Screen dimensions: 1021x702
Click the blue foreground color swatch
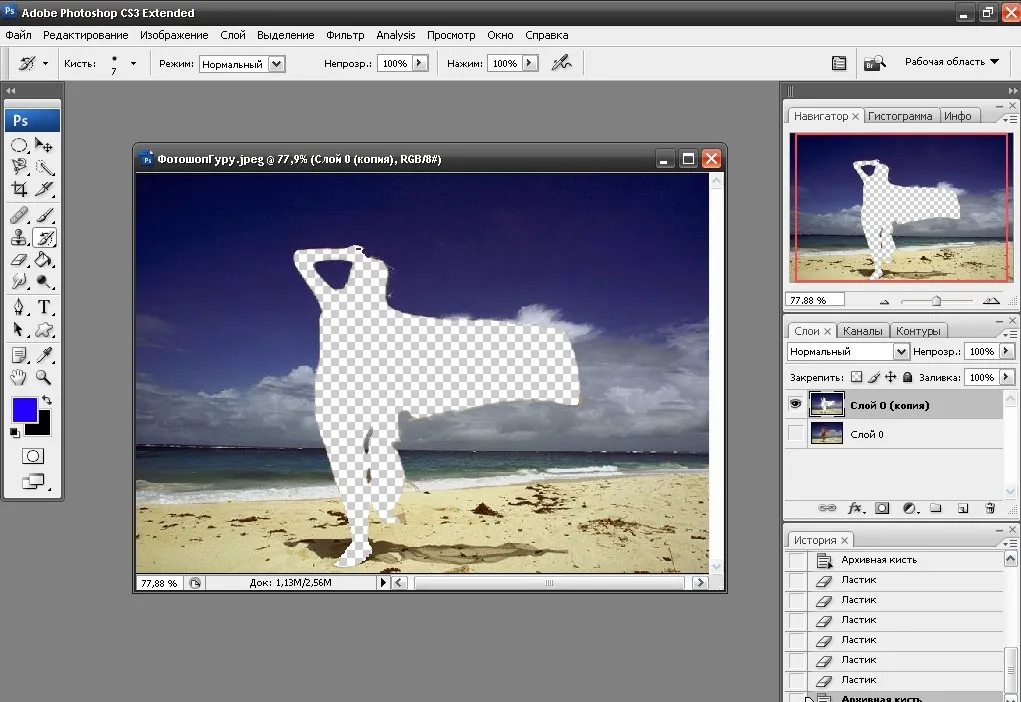pos(25,410)
